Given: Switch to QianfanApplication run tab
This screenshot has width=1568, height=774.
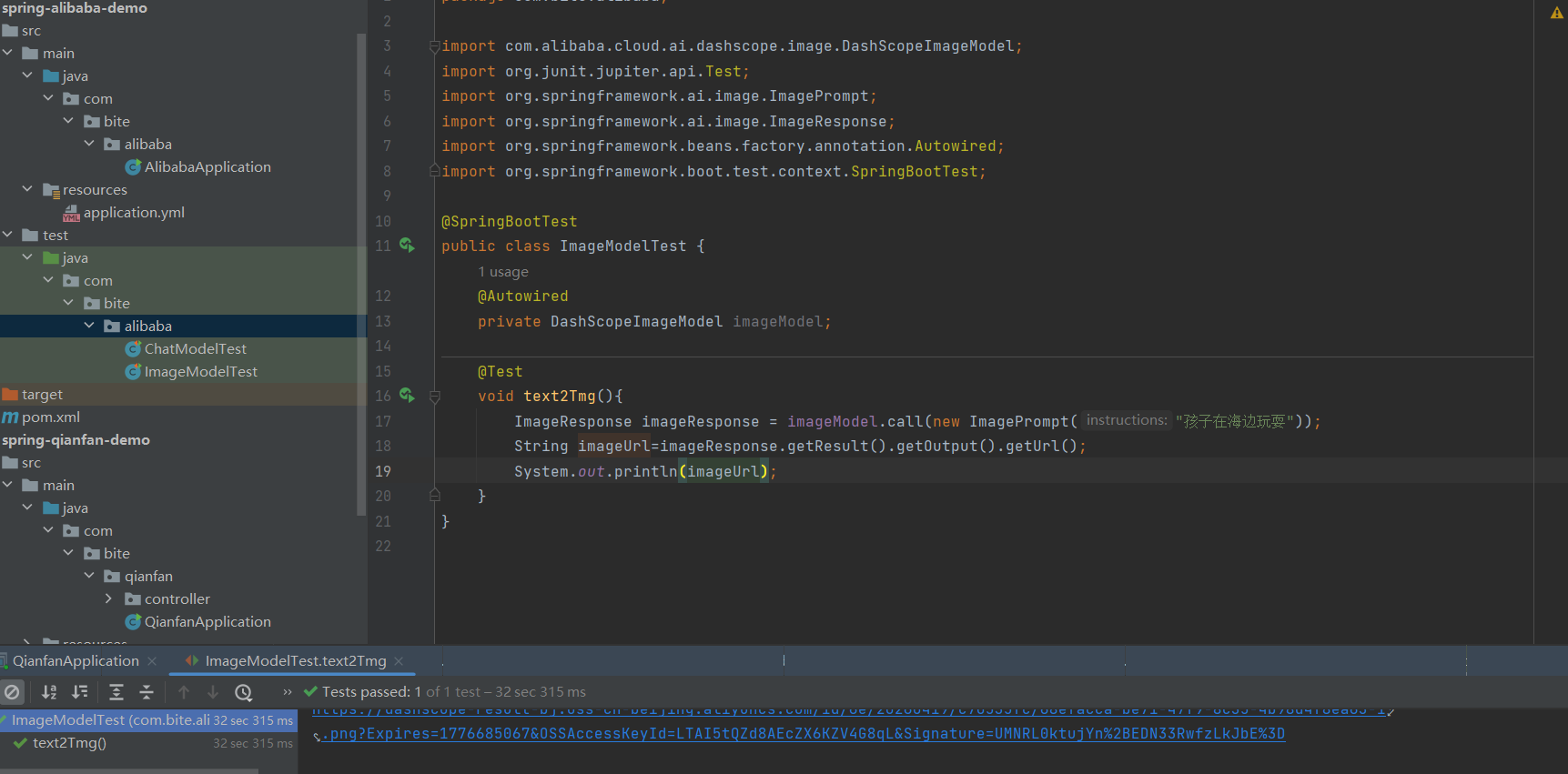Looking at the screenshot, I should click(x=76, y=661).
